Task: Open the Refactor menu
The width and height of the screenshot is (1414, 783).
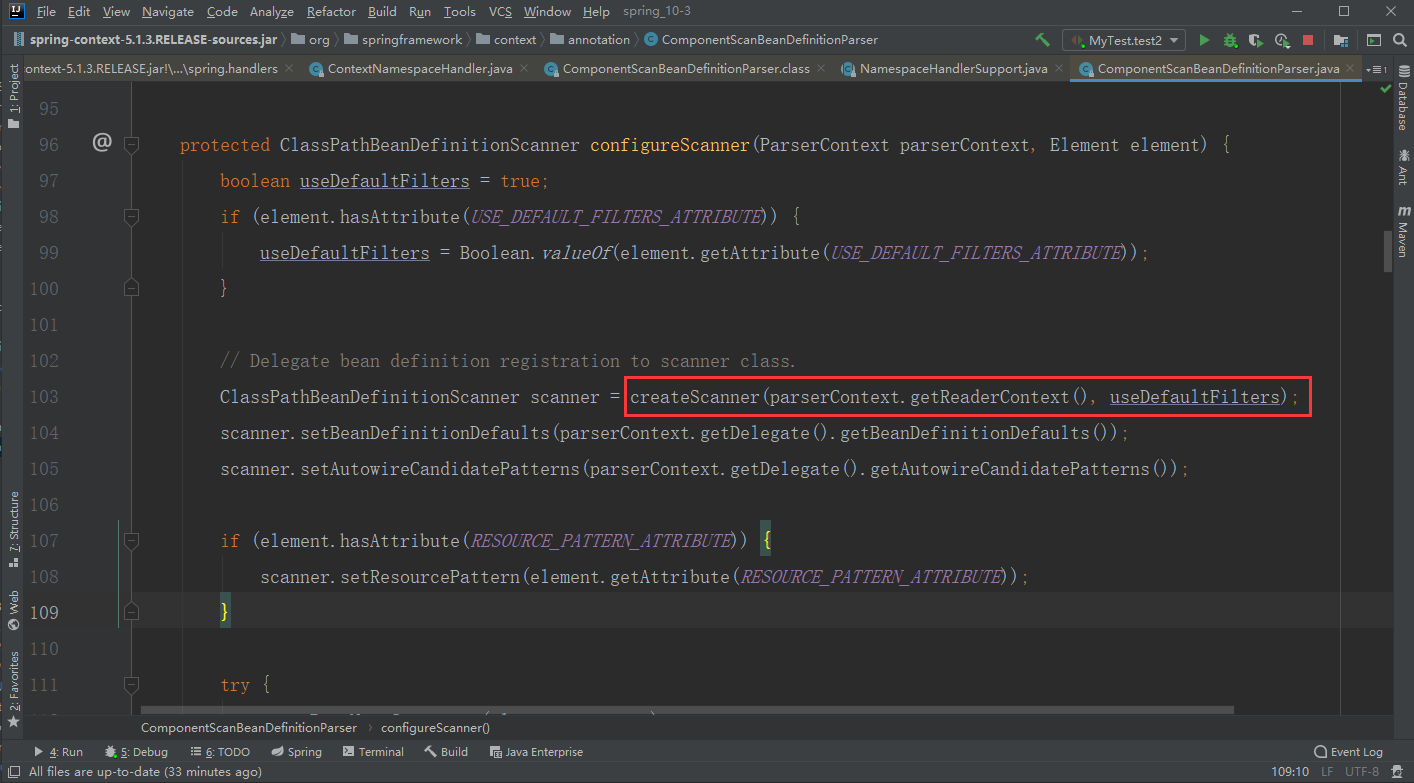Action: 331,12
